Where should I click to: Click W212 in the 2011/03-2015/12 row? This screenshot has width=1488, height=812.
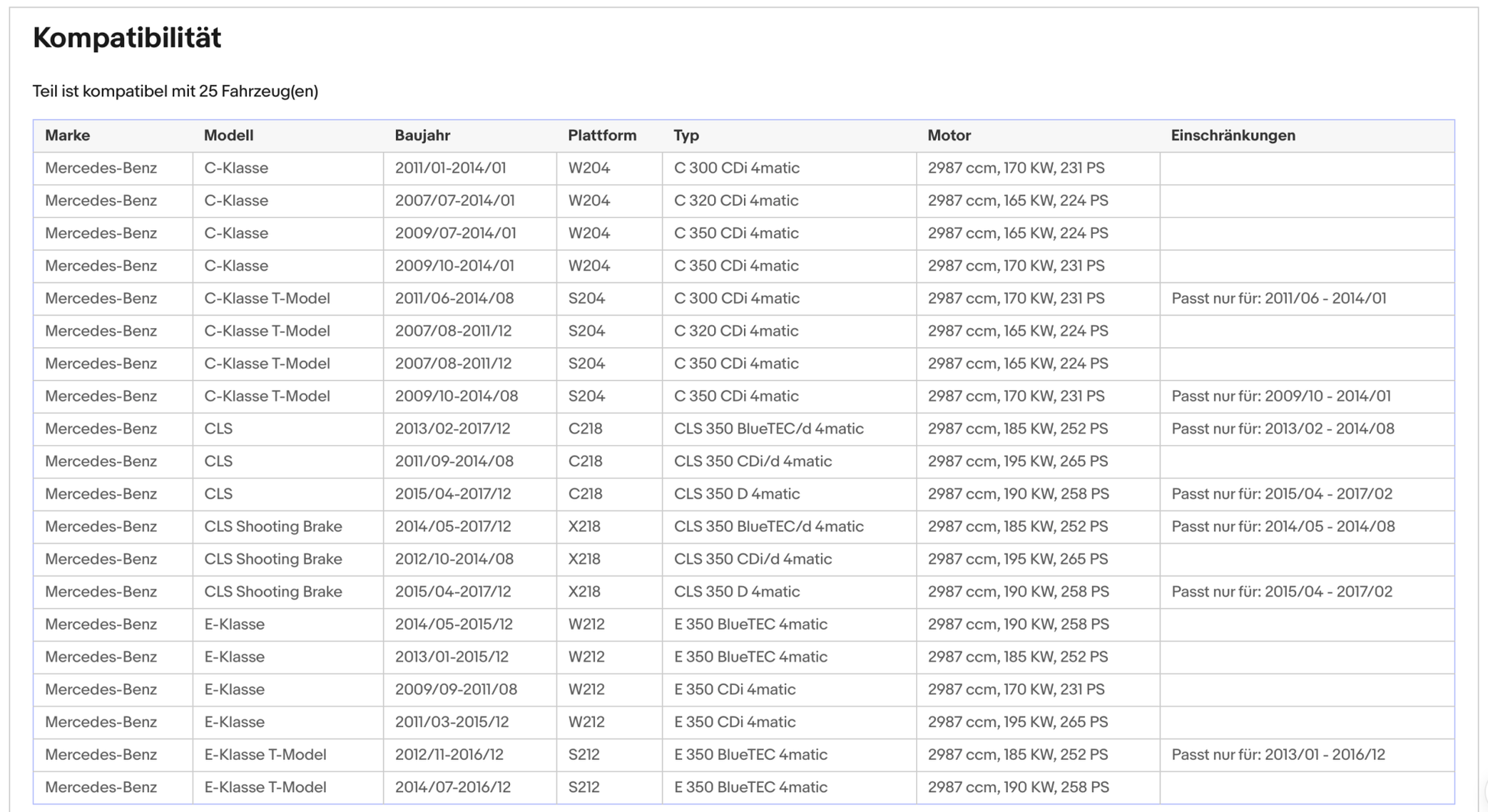click(x=586, y=722)
